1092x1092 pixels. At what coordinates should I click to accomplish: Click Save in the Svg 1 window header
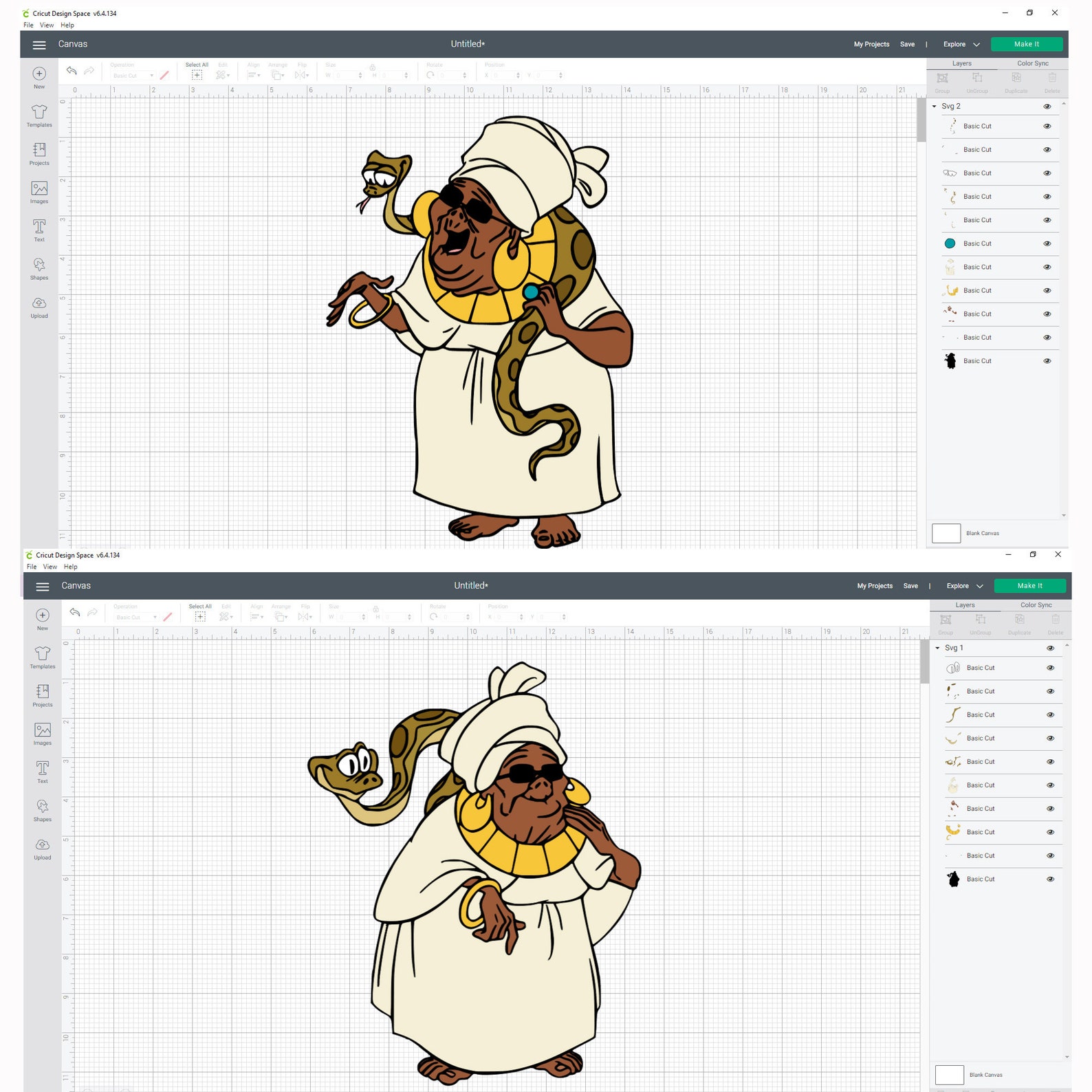click(x=911, y=587)
